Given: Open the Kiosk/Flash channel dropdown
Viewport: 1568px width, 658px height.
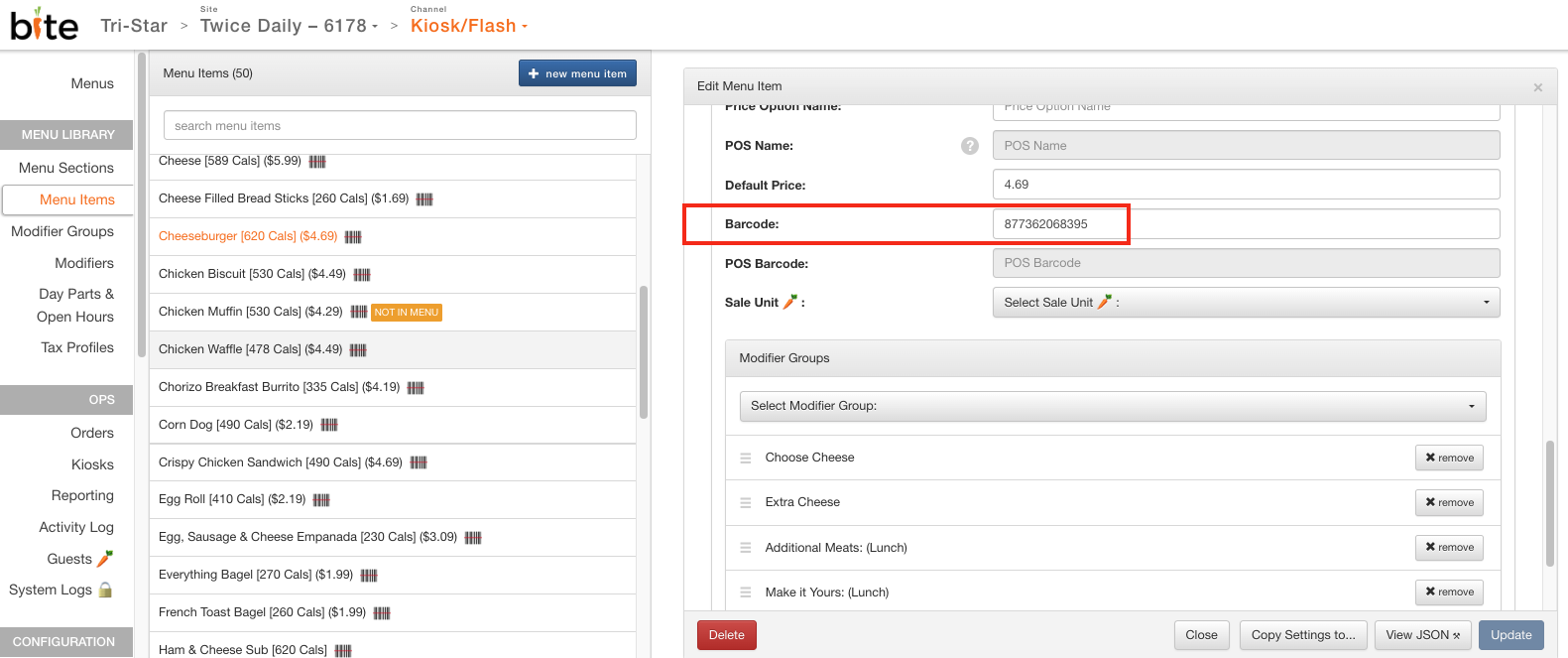Looking at the screenshot, I should [469, 26].
